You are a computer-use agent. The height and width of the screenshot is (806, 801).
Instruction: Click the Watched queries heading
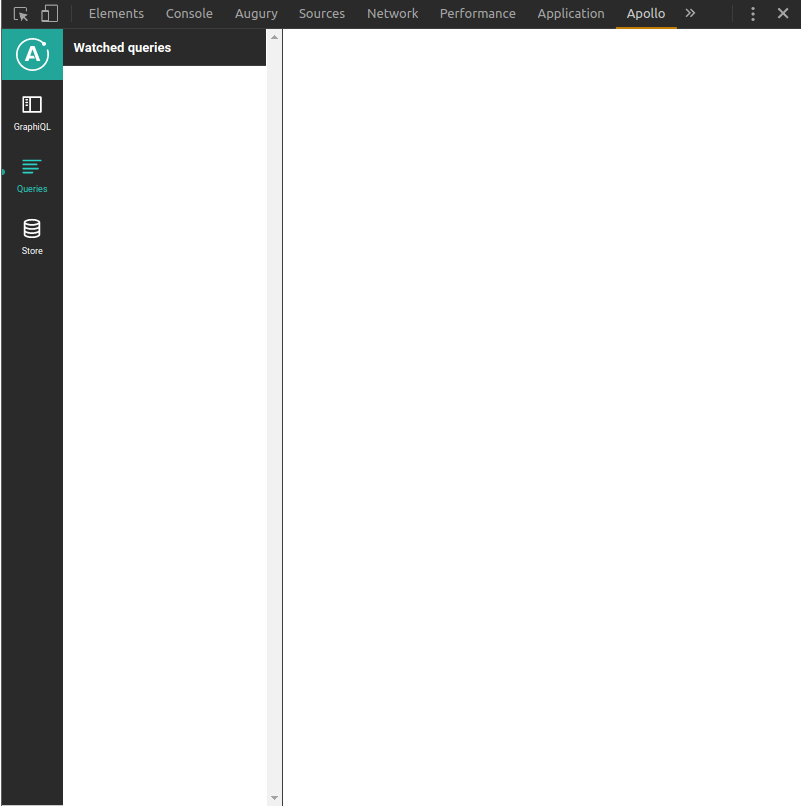click(x=122, y=47)
